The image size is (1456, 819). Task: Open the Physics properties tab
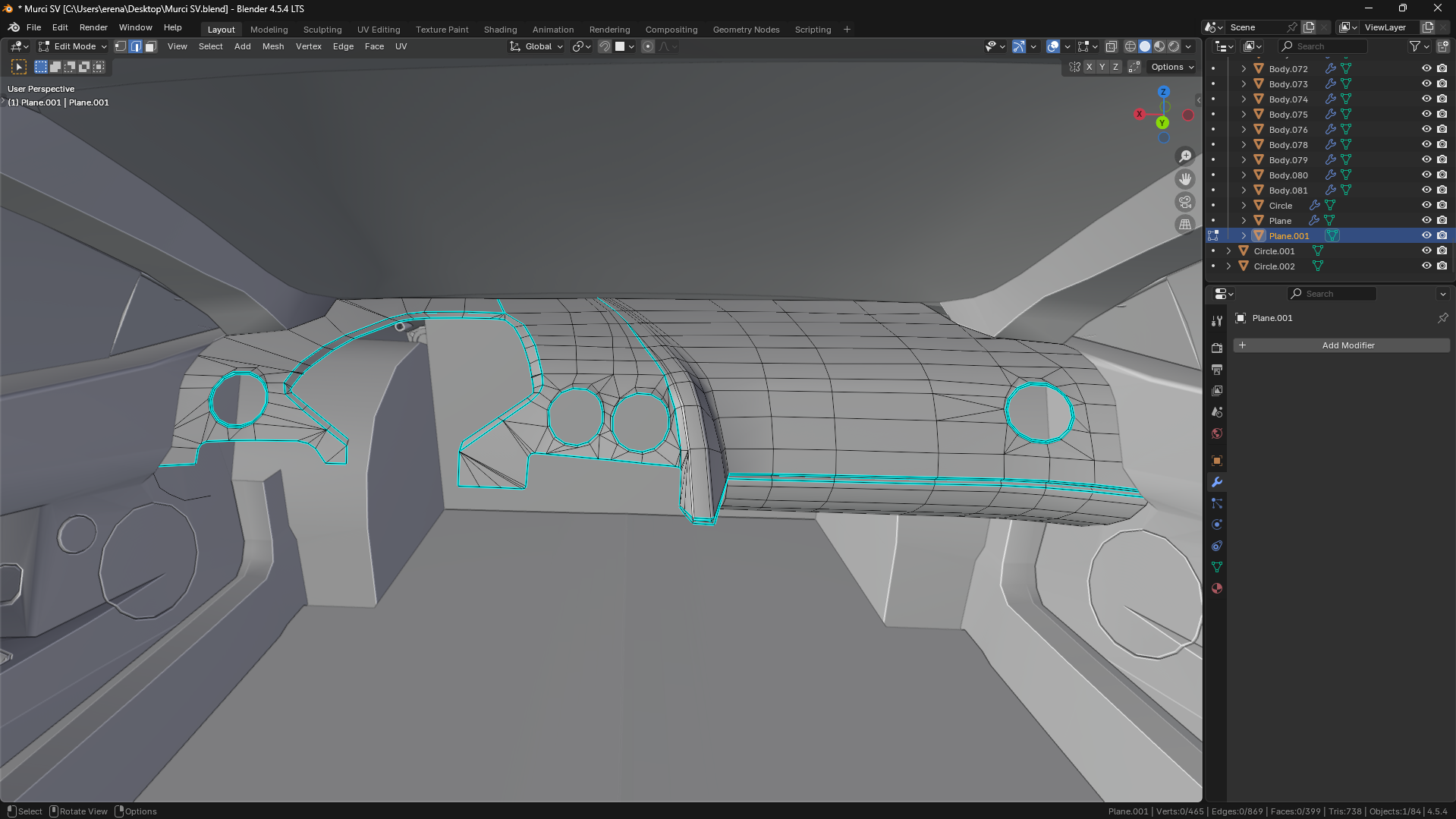coord(1217,524)
